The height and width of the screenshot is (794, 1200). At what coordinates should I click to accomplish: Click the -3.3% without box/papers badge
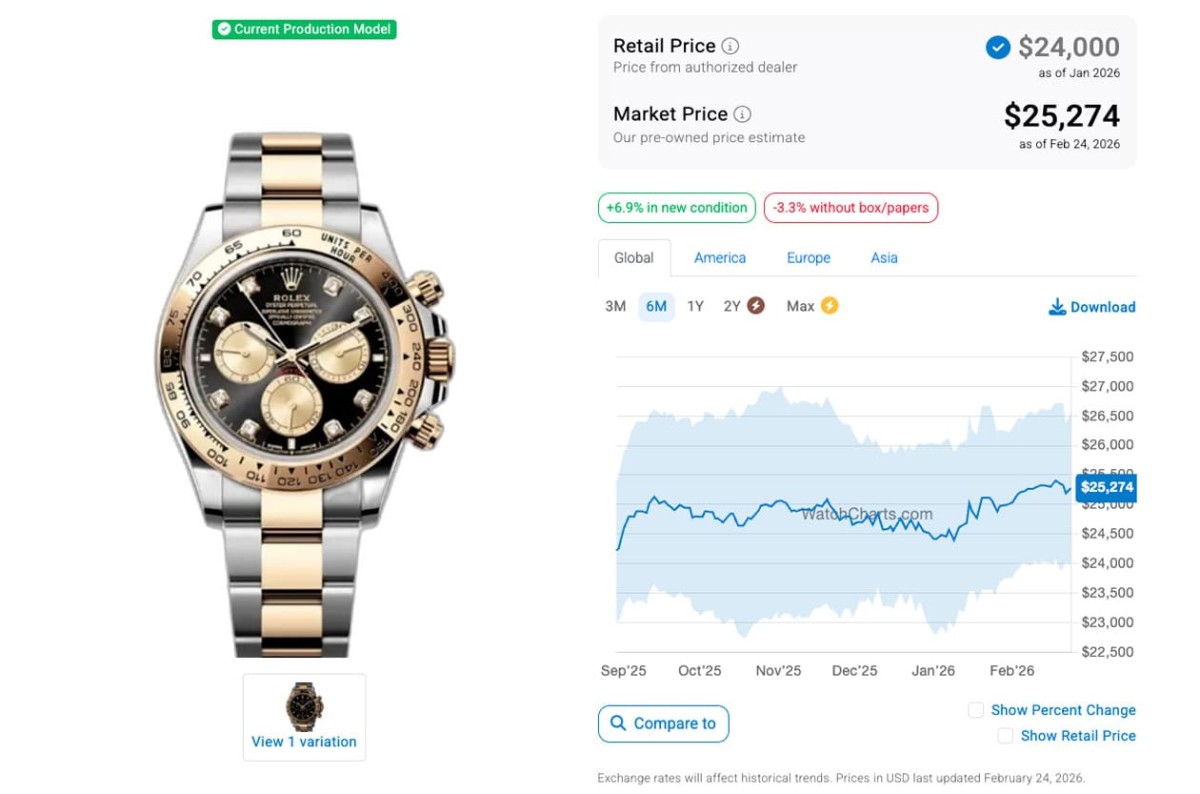coord(851,208)
